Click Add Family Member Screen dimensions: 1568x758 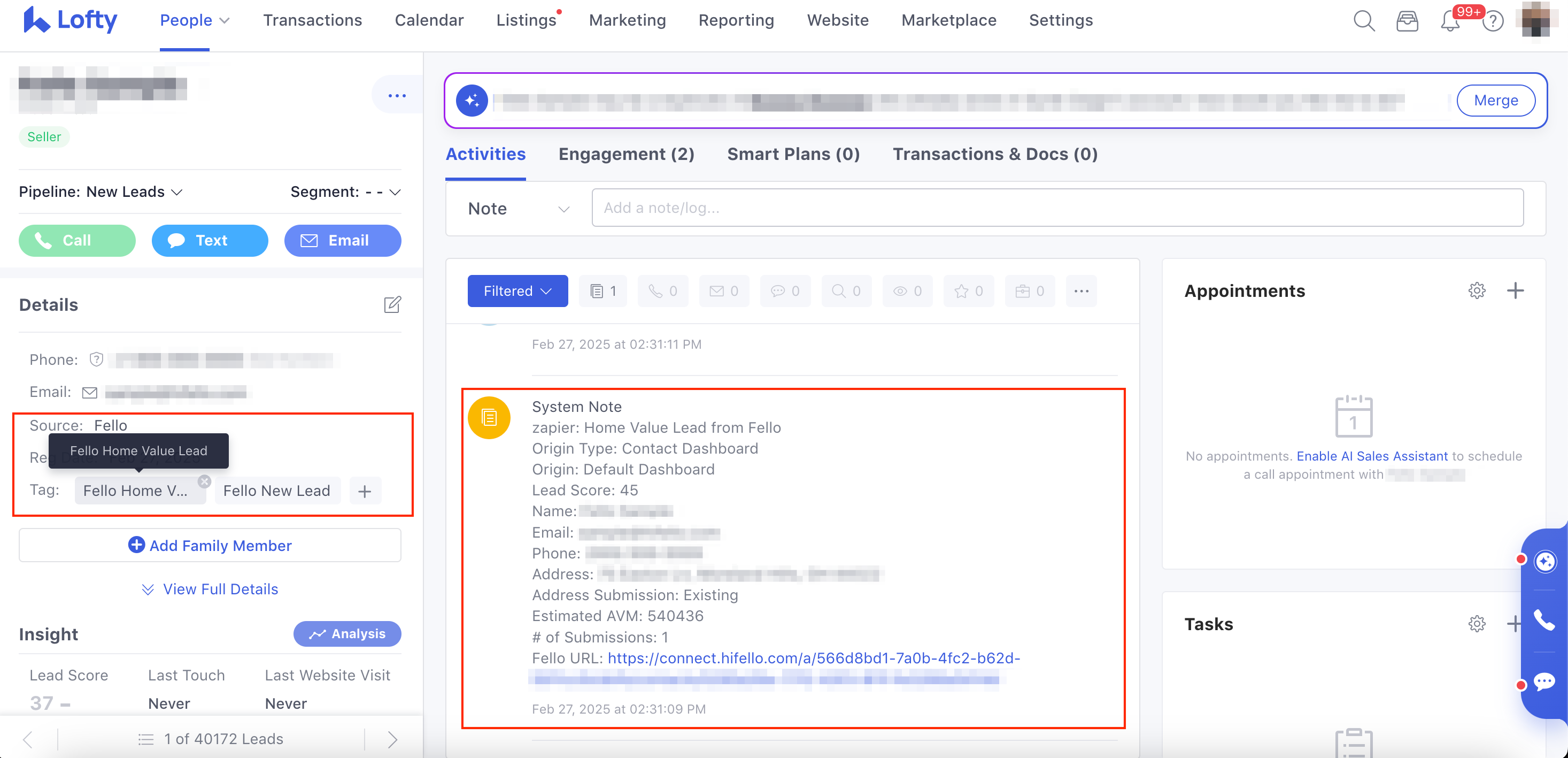(x=210, y=545)
